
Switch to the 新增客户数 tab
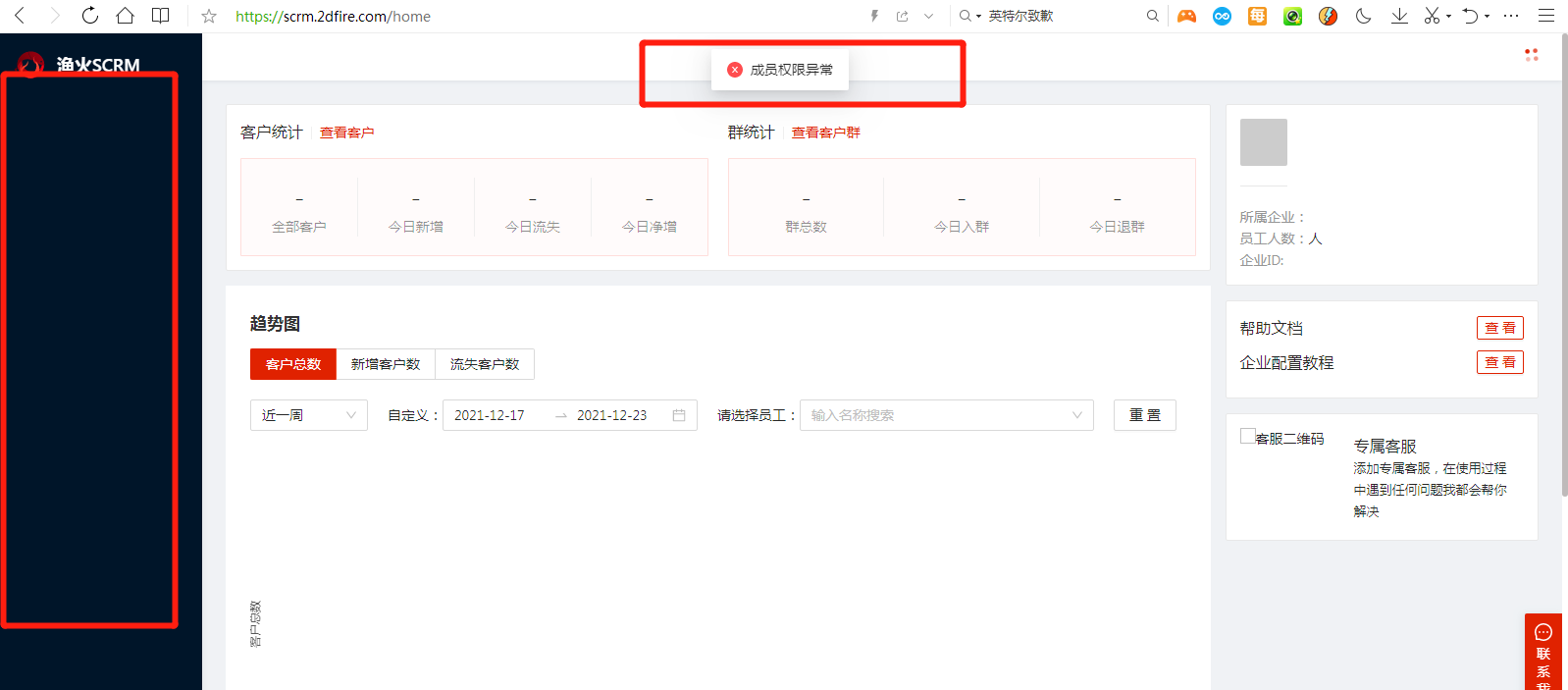[386, 364]
